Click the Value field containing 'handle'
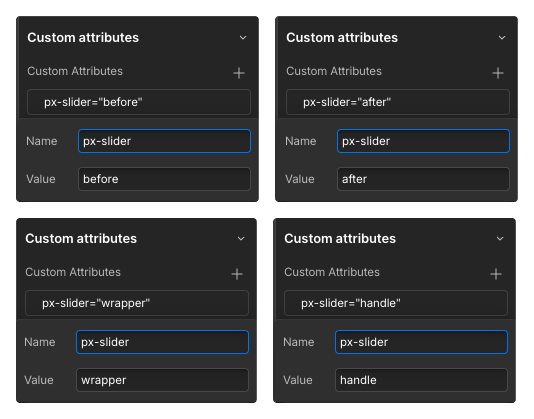 (x=421, y=380)
